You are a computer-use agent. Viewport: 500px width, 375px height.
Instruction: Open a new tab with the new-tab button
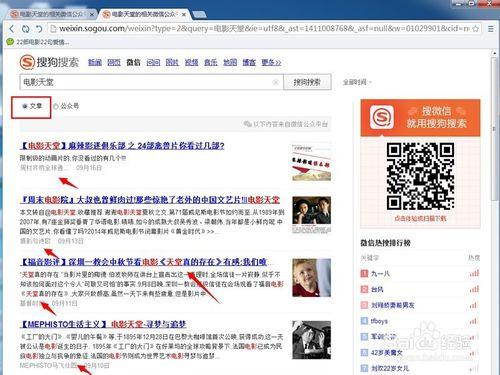(x=199, y=14)
